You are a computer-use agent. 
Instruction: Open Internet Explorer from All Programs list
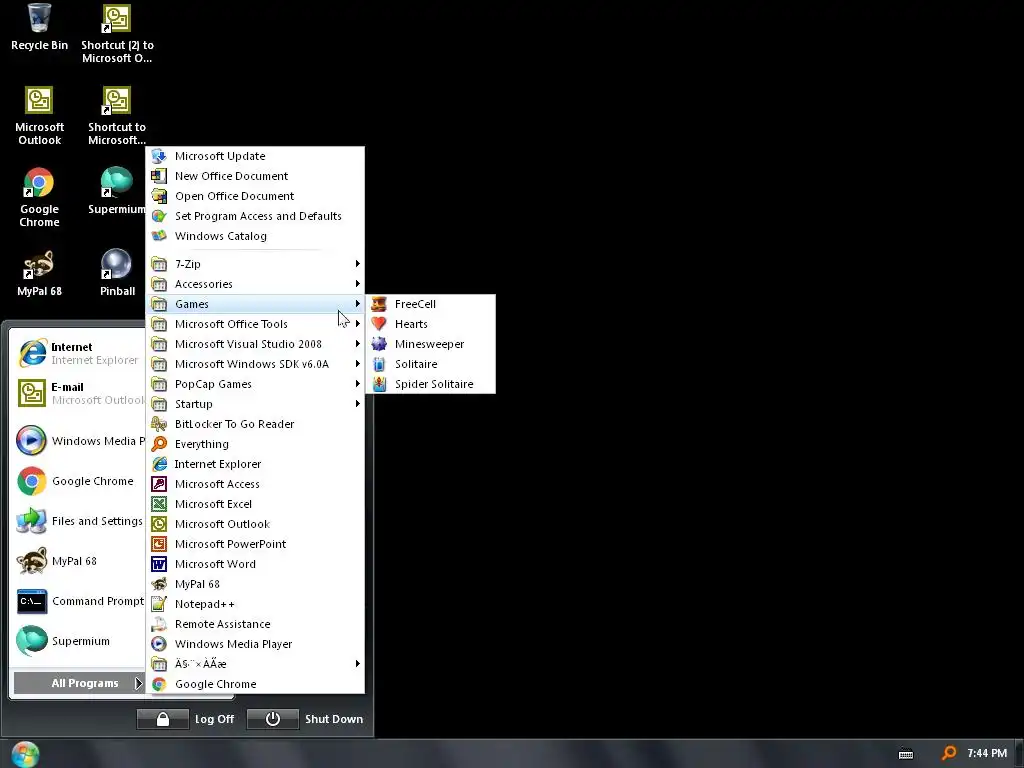pyautogui.click(x=255, y=464)
